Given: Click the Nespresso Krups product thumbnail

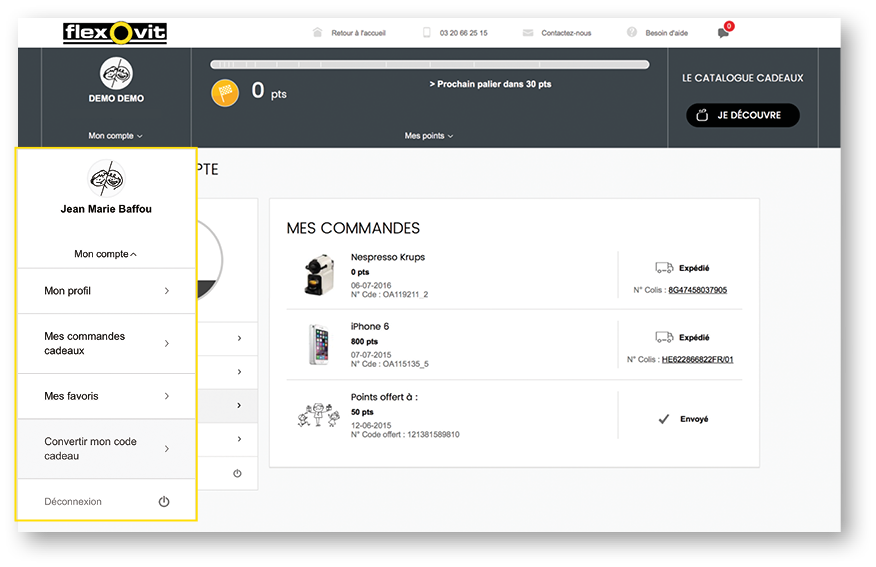Looking at the screenshot, I should coord(319,275).
